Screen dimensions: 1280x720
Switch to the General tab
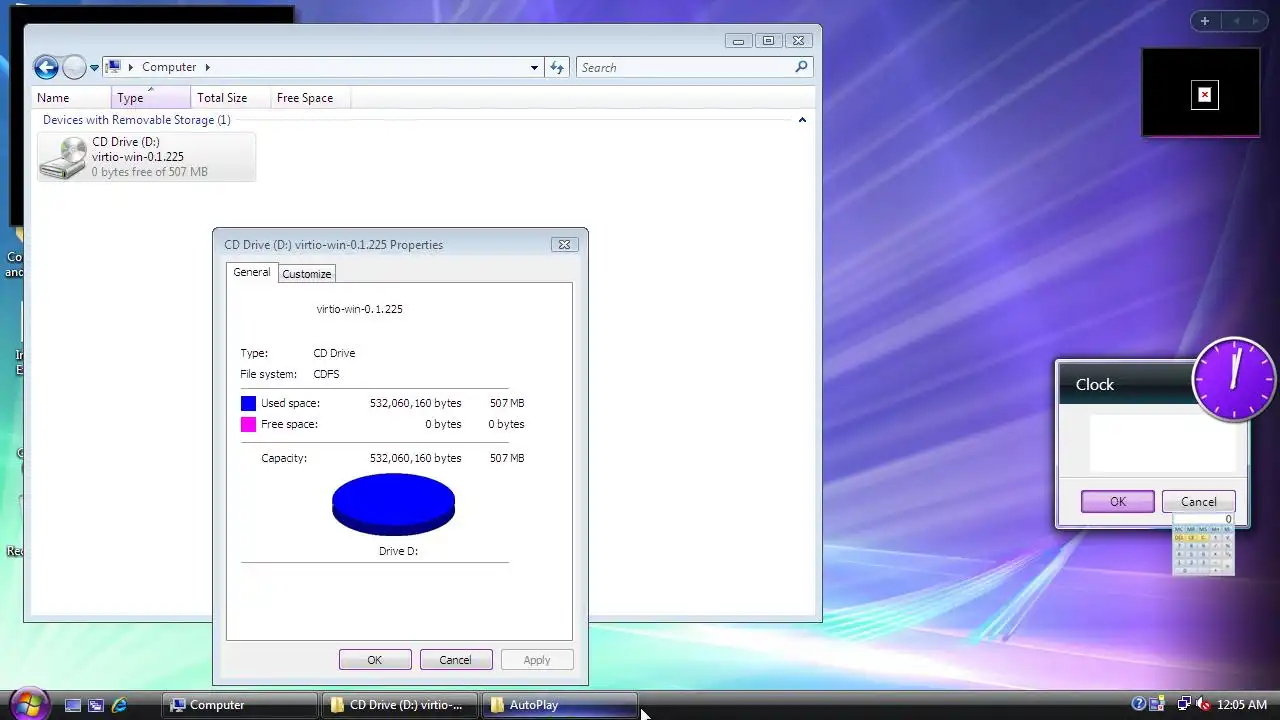[x=251, y=272]
